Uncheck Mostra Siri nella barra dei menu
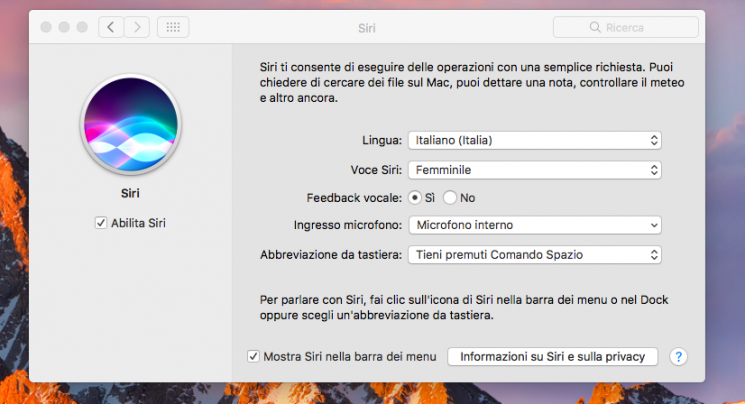 pos(254,357)
